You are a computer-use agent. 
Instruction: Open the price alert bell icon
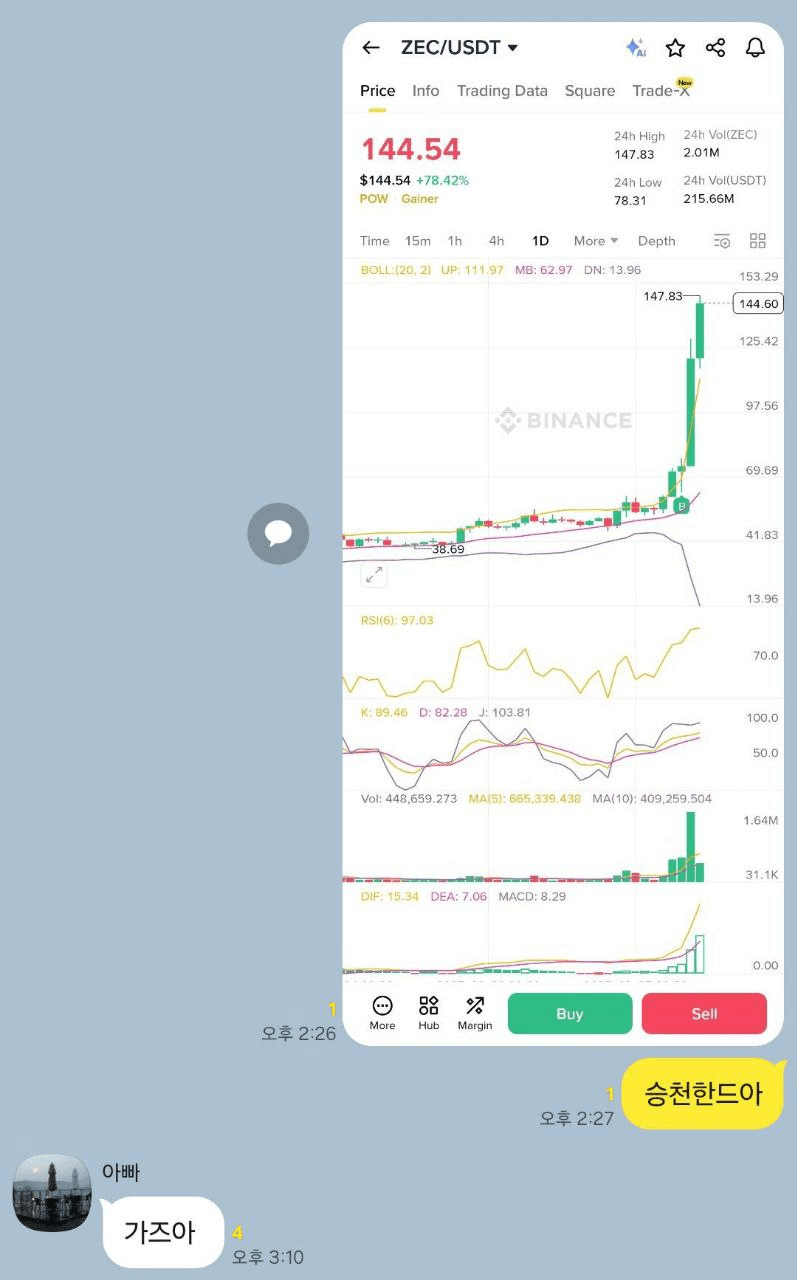(755, 48)
